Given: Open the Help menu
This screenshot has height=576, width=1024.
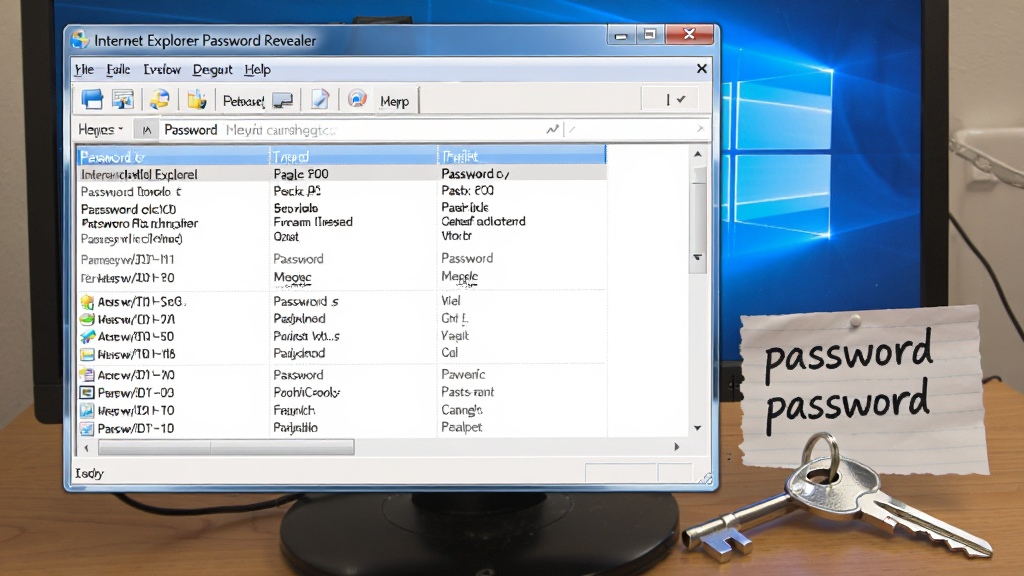Looking at the screenshot, I should pyautogui.click(x=257, y=69).
